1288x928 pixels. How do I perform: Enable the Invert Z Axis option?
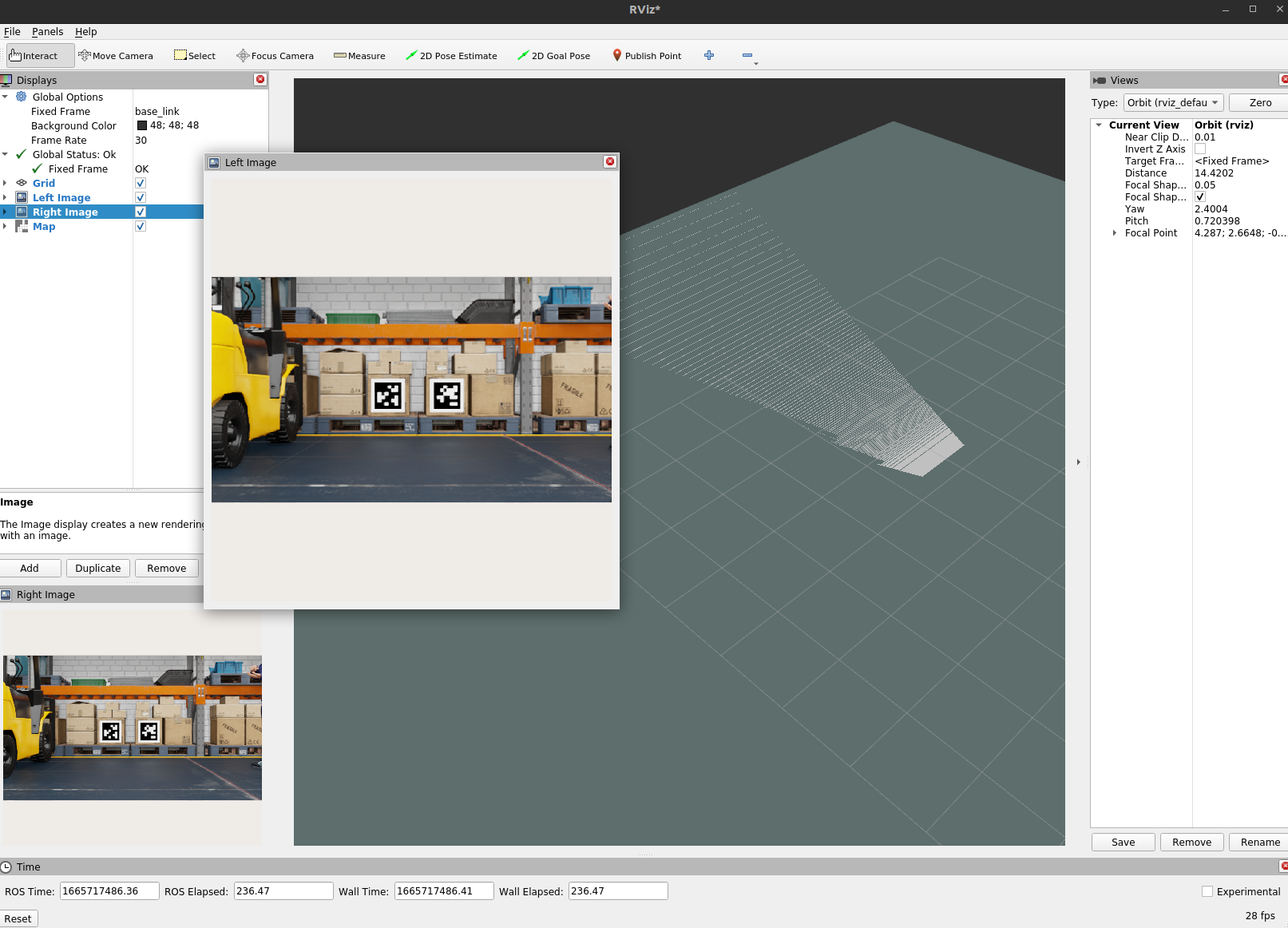(x=1200, y=149)
